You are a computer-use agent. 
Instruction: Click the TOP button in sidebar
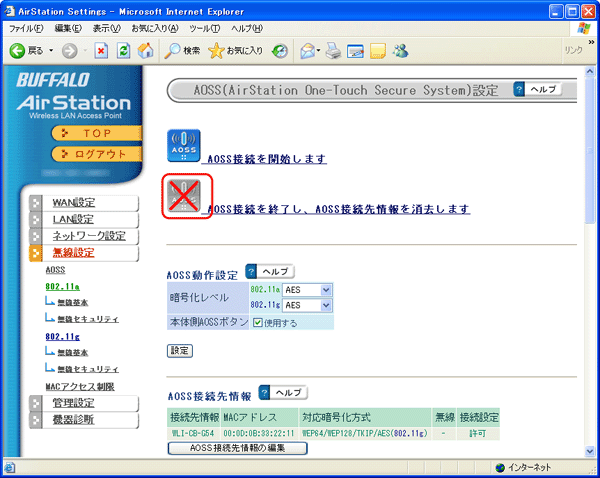tap(97, 133)
